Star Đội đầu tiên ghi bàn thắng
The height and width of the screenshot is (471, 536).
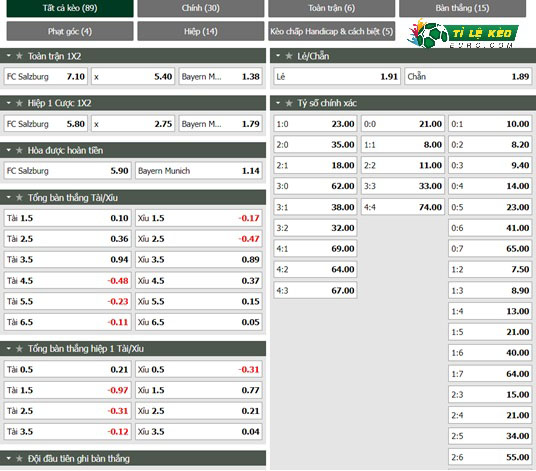click(x=19, y=458)
